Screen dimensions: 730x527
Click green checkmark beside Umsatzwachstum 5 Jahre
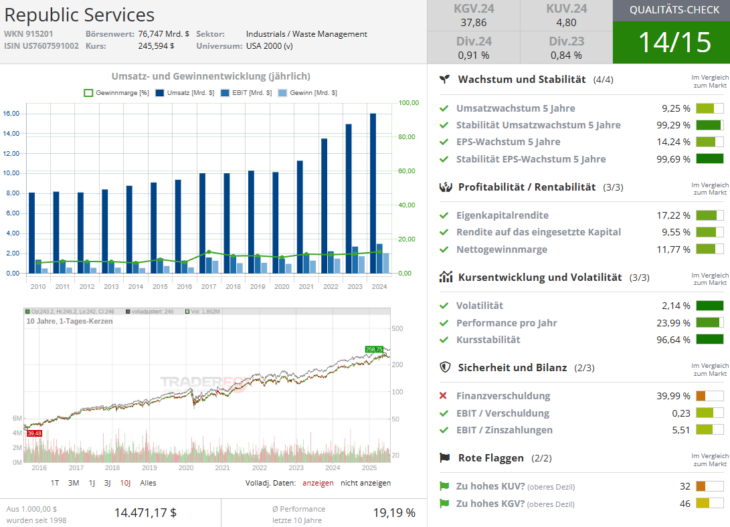click(x=444, y=108)
